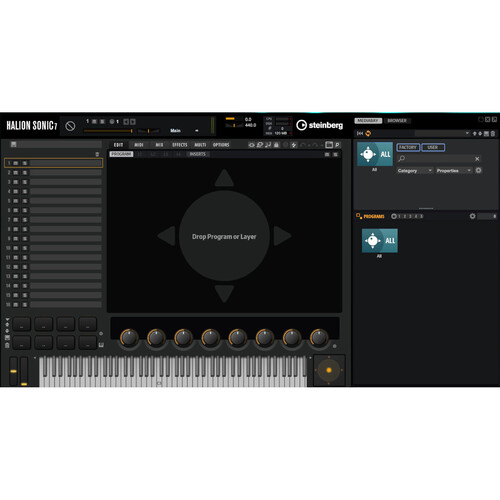
Task: Click the USER filter button
Action: (x=433, y=147)
